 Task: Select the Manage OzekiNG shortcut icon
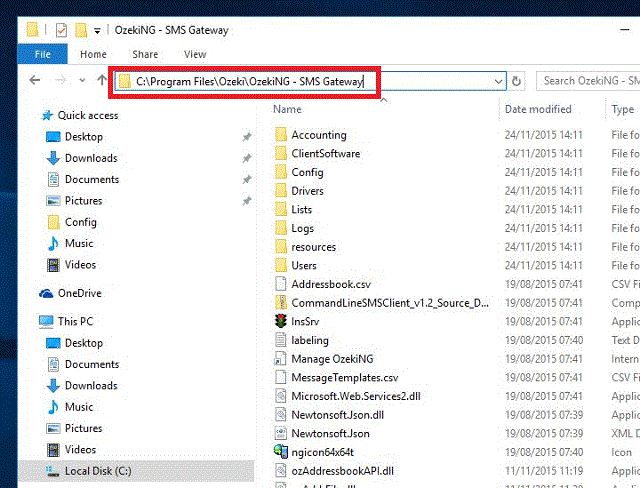pyautogui.click(x=281, y=359)
